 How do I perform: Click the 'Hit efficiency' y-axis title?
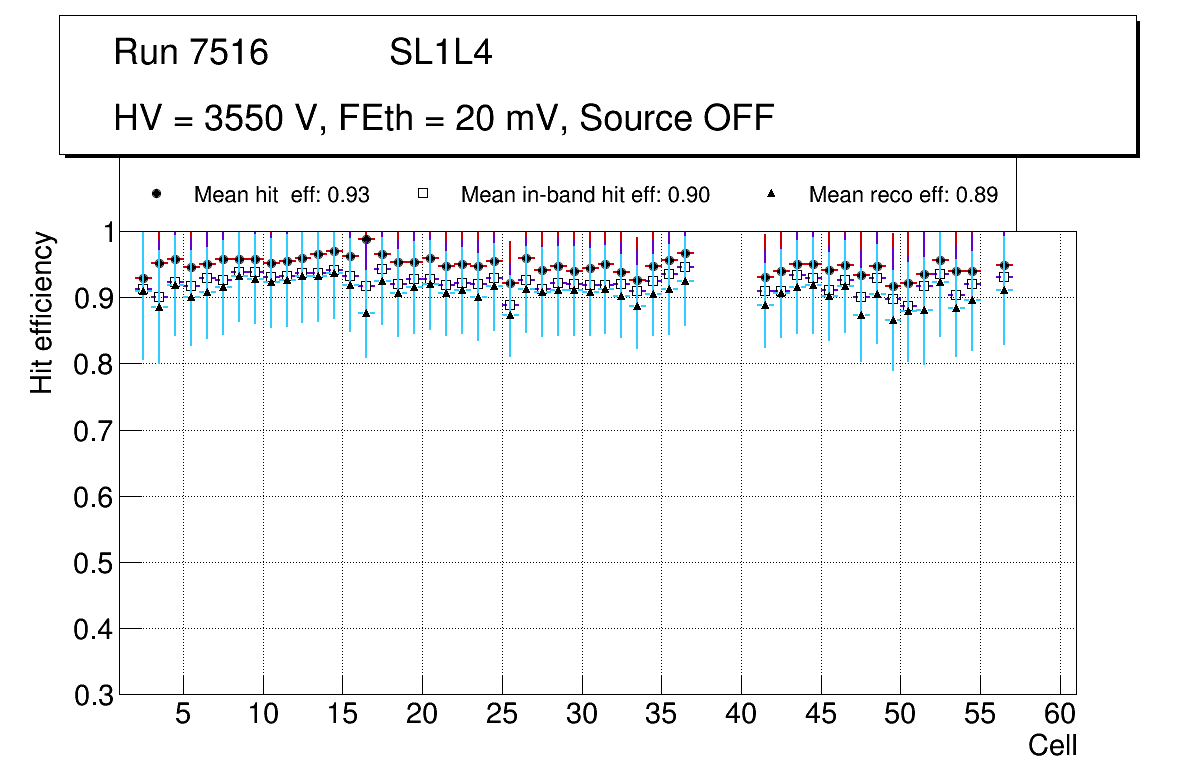(x=41, y=312)
